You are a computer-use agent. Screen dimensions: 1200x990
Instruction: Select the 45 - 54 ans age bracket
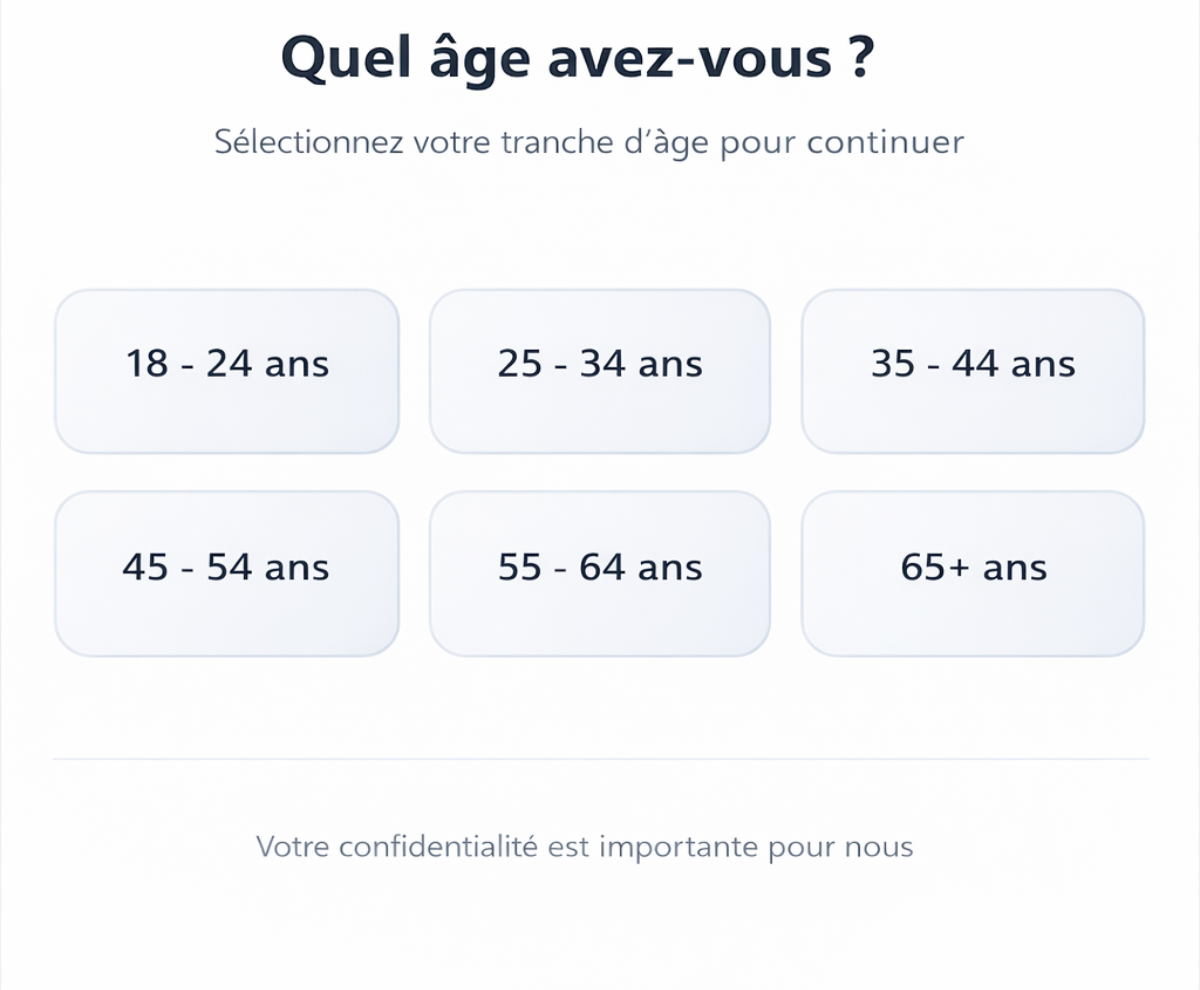click(x=227, y=573)
